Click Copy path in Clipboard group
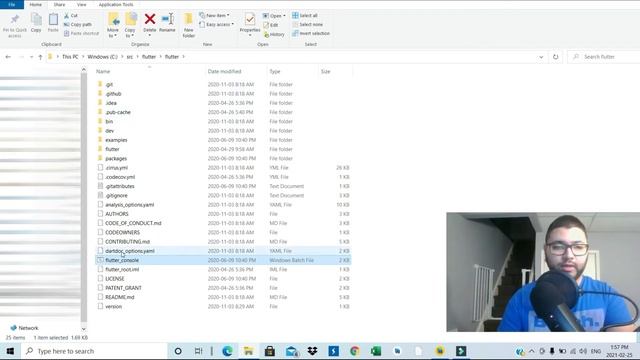Screen dimensions: 640x360 point(78,24)
